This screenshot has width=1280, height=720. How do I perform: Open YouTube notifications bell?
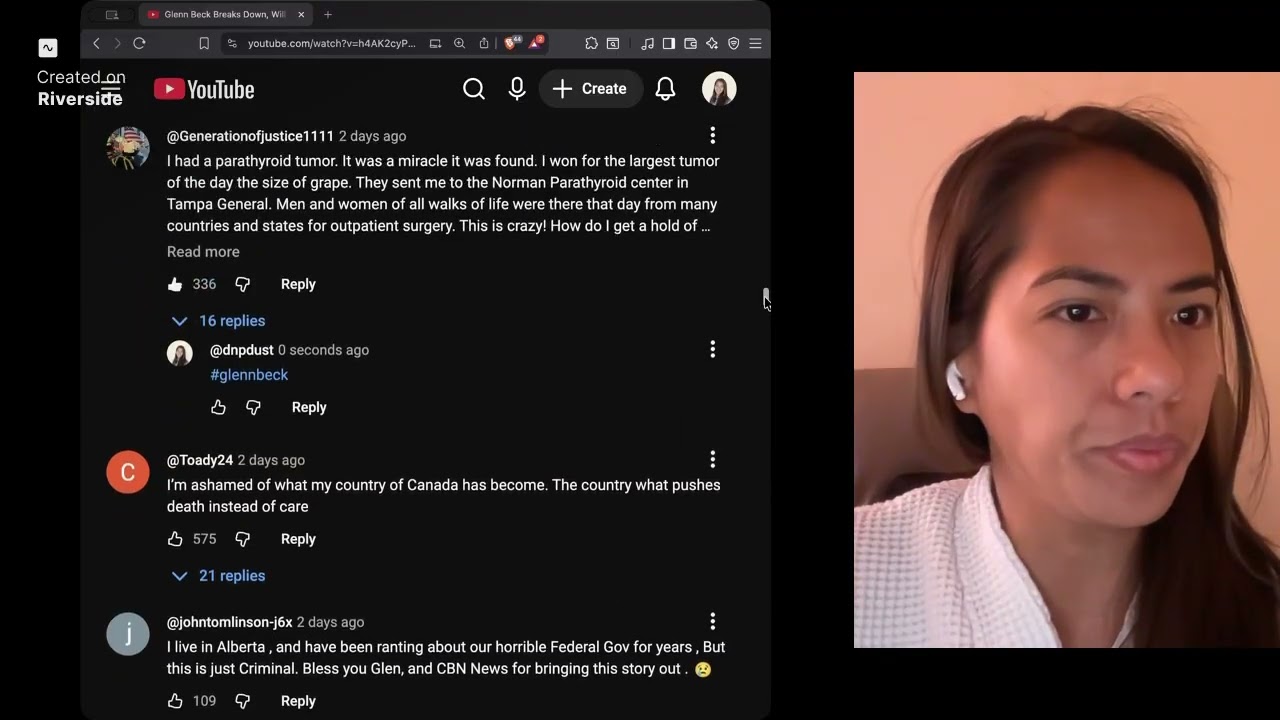[x=665, y=89]
